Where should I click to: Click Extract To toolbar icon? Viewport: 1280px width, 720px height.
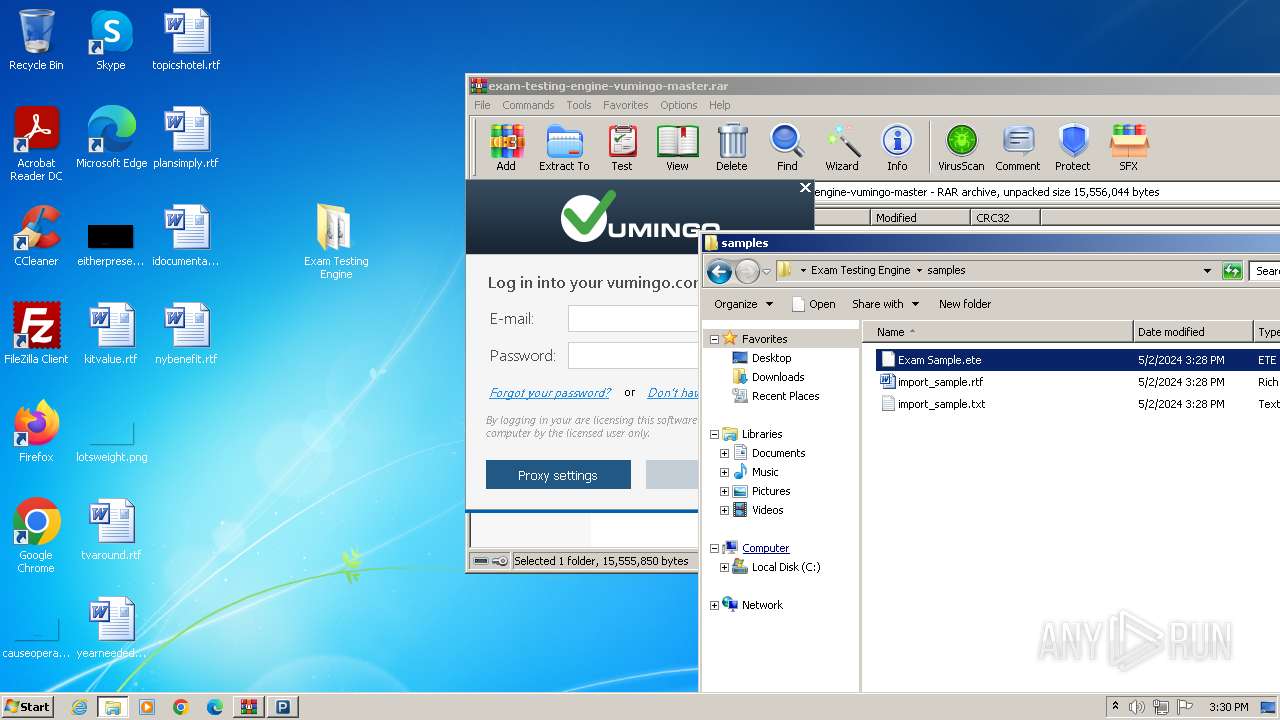click(x=564, y=147)
